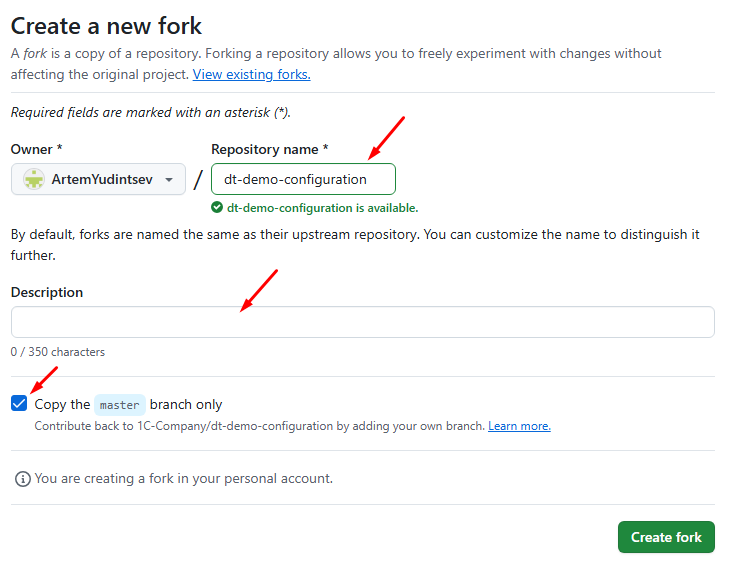Click the green availability checkmark icon
731x568 pixels.
tap(217, 208)
